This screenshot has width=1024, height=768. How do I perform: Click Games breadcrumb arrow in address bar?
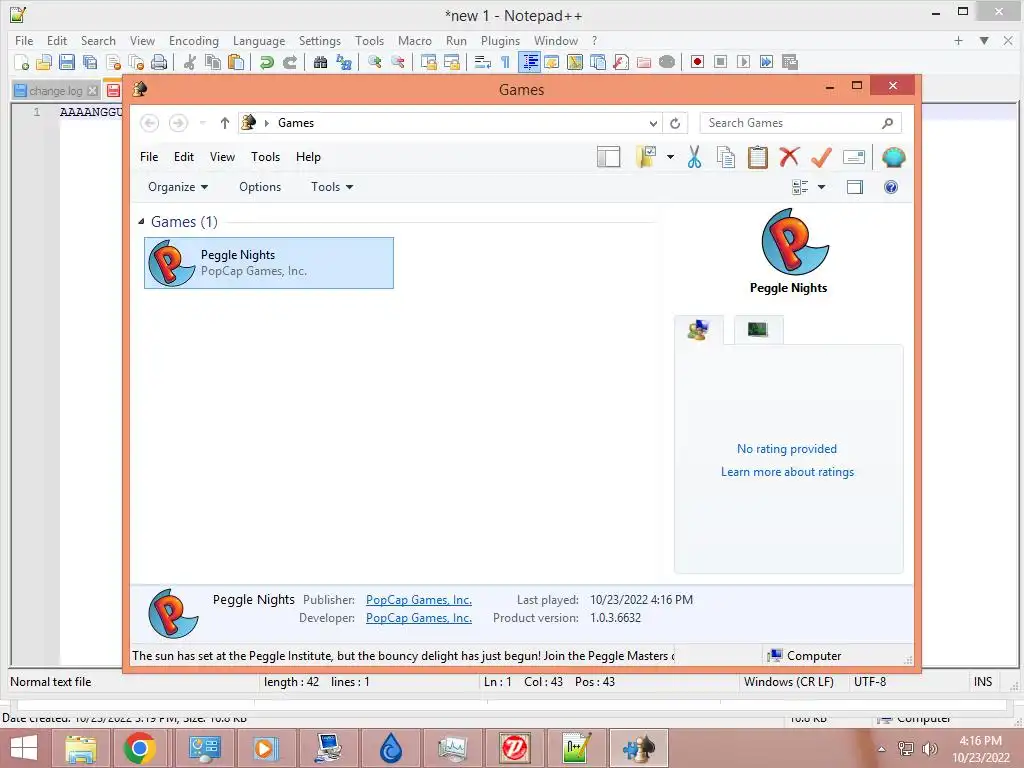click(x=266, y=123)
